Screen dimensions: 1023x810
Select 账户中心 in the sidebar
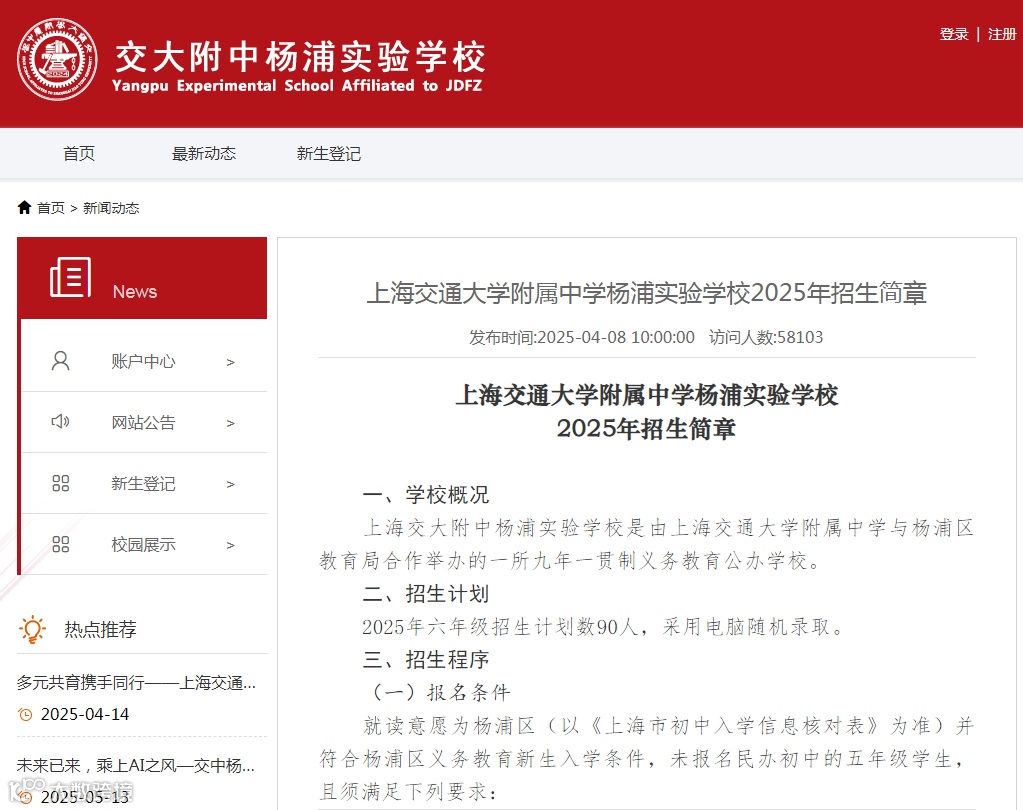click(x=143, y=361)
